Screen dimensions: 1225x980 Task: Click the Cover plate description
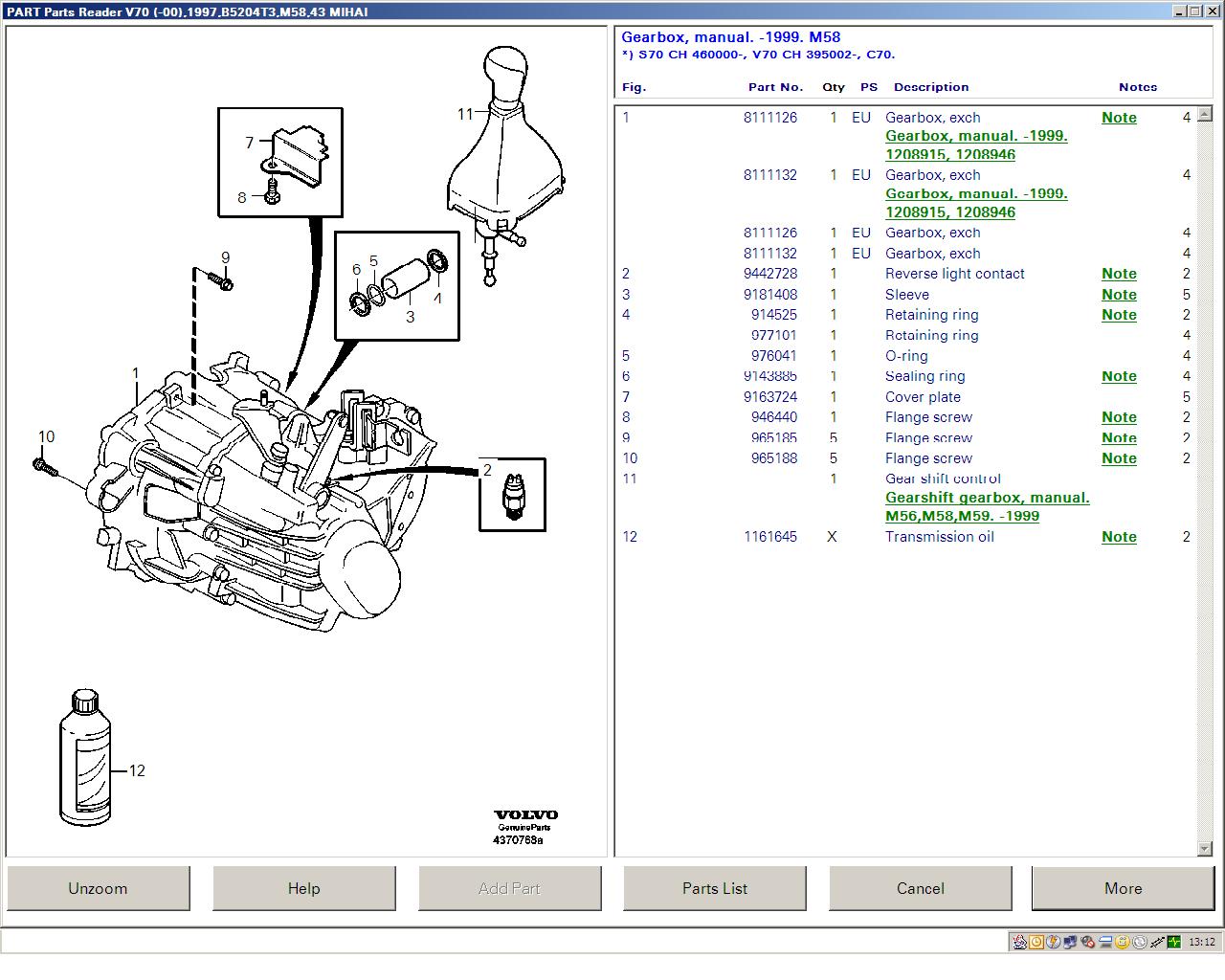[x=923, y=397]
